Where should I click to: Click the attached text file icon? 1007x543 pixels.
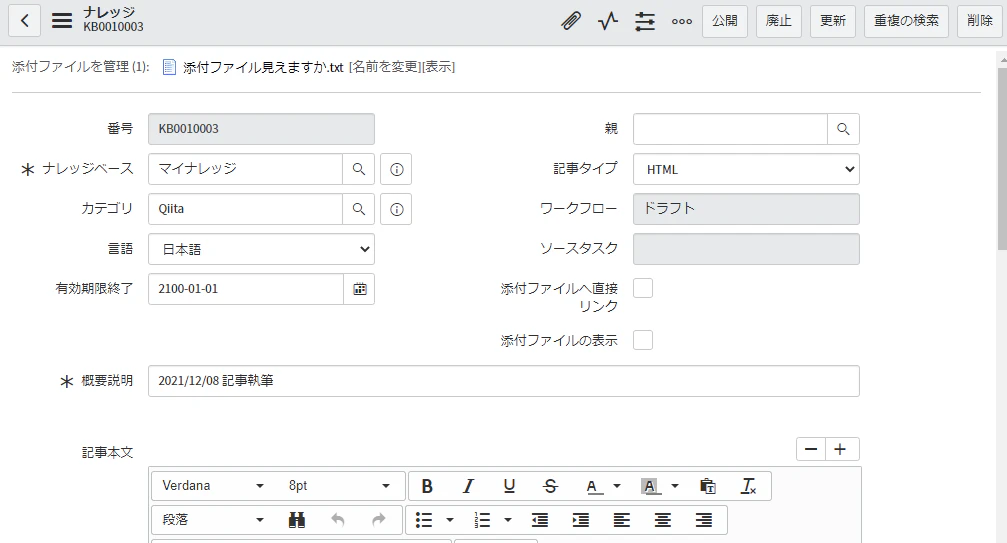[x=169, y=67]
